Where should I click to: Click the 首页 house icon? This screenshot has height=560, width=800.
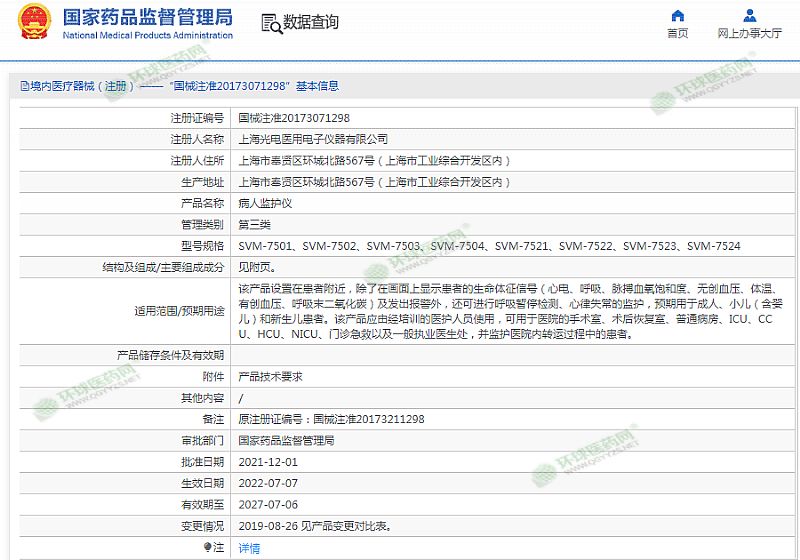tap(677, 15)
